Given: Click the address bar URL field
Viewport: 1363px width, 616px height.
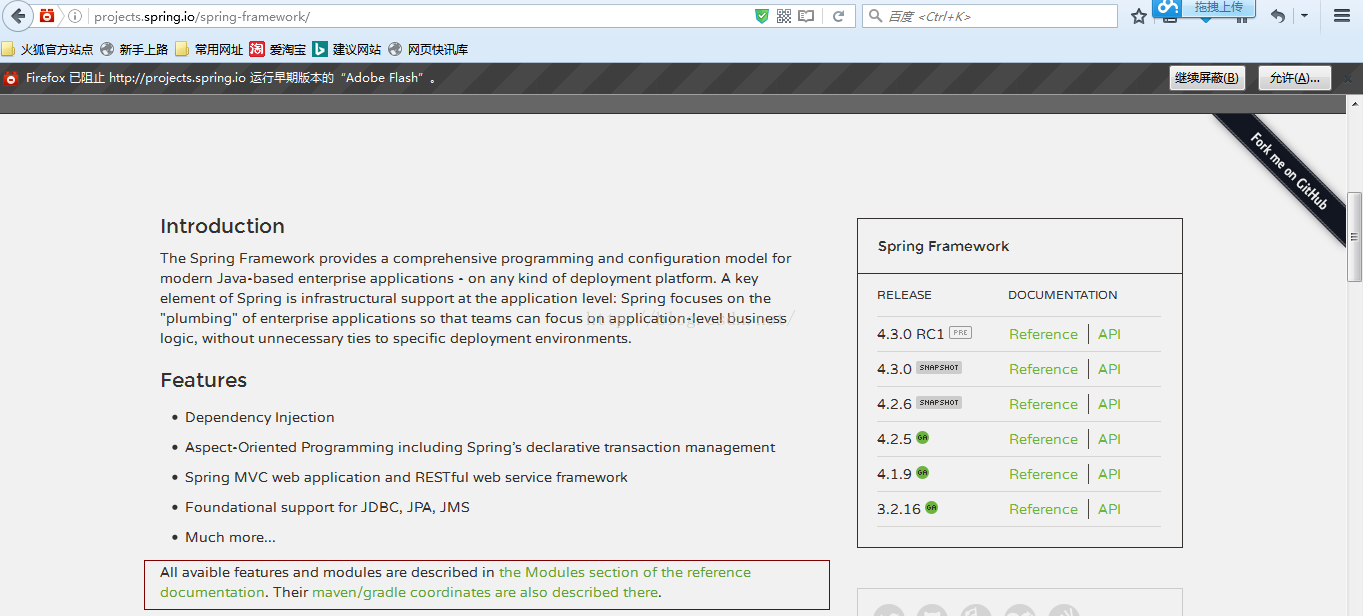Looking at the screenshot, I should (x=420, y=16).
